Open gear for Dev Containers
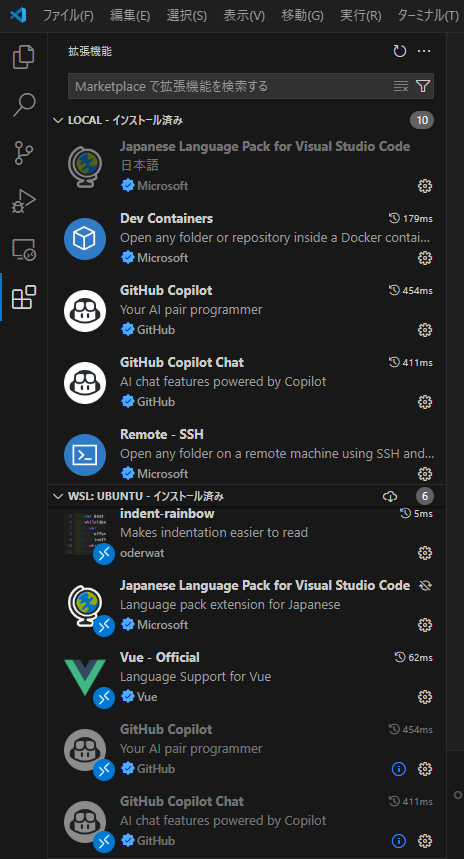 425,257
